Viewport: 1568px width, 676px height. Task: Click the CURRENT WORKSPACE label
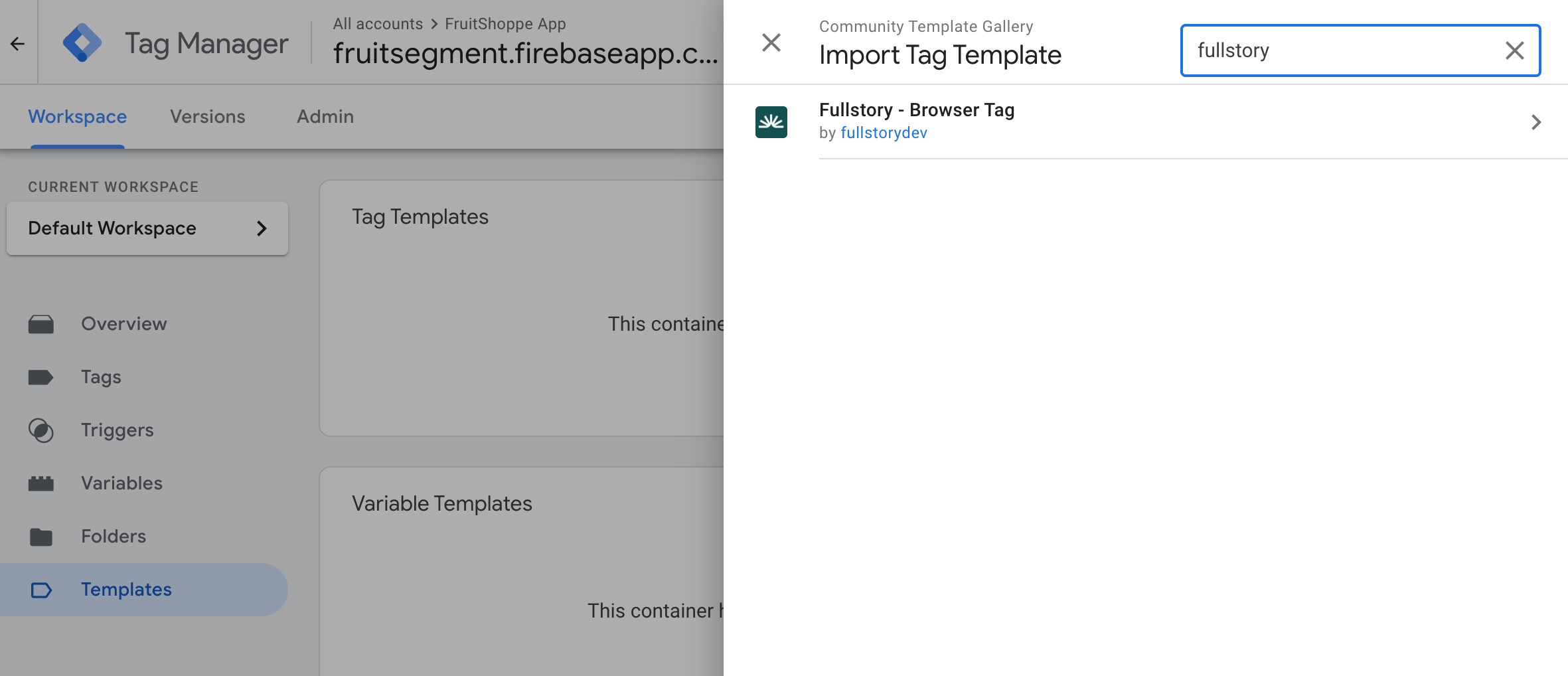click(x=114, y=187)
